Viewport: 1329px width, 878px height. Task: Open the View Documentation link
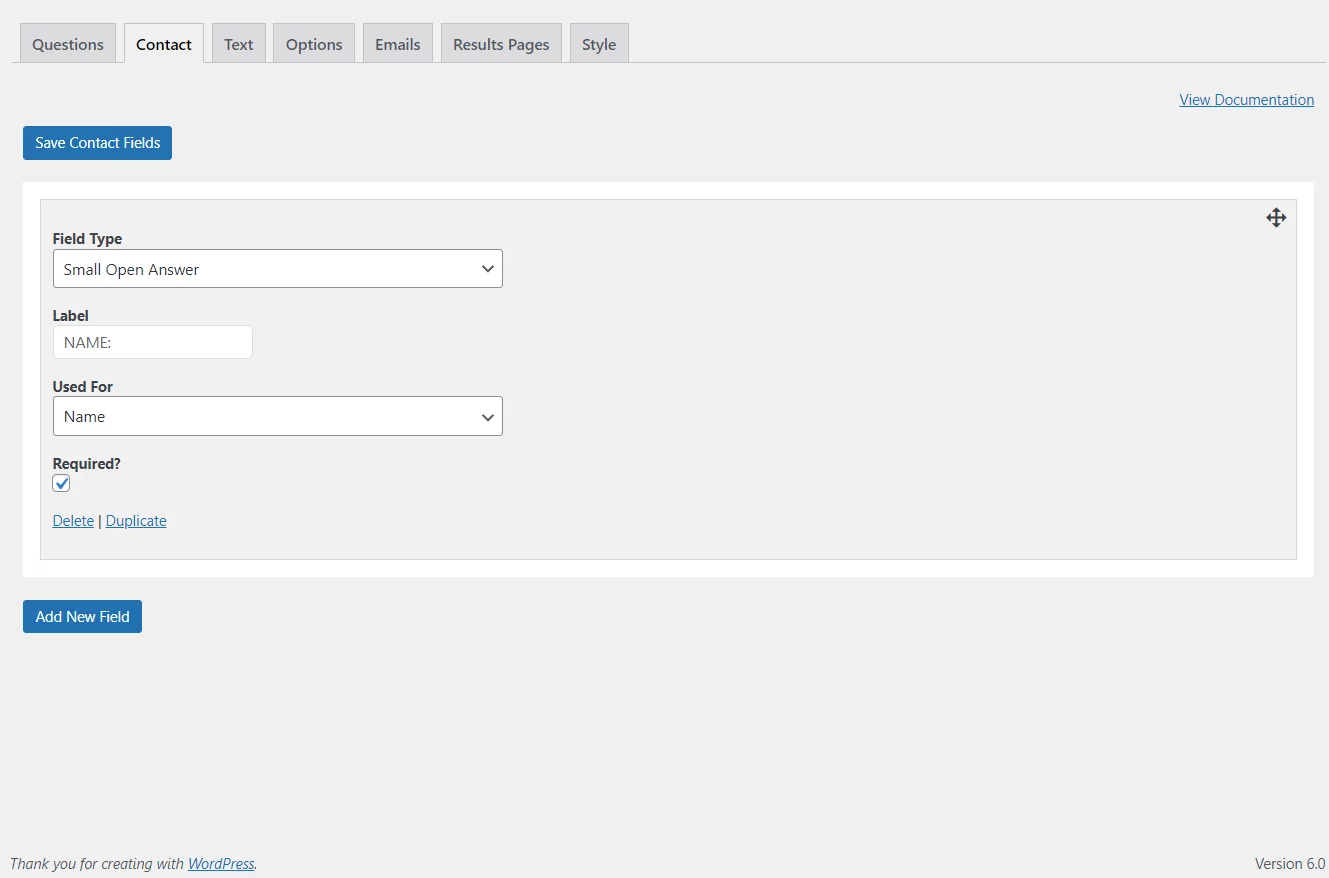1247,100
